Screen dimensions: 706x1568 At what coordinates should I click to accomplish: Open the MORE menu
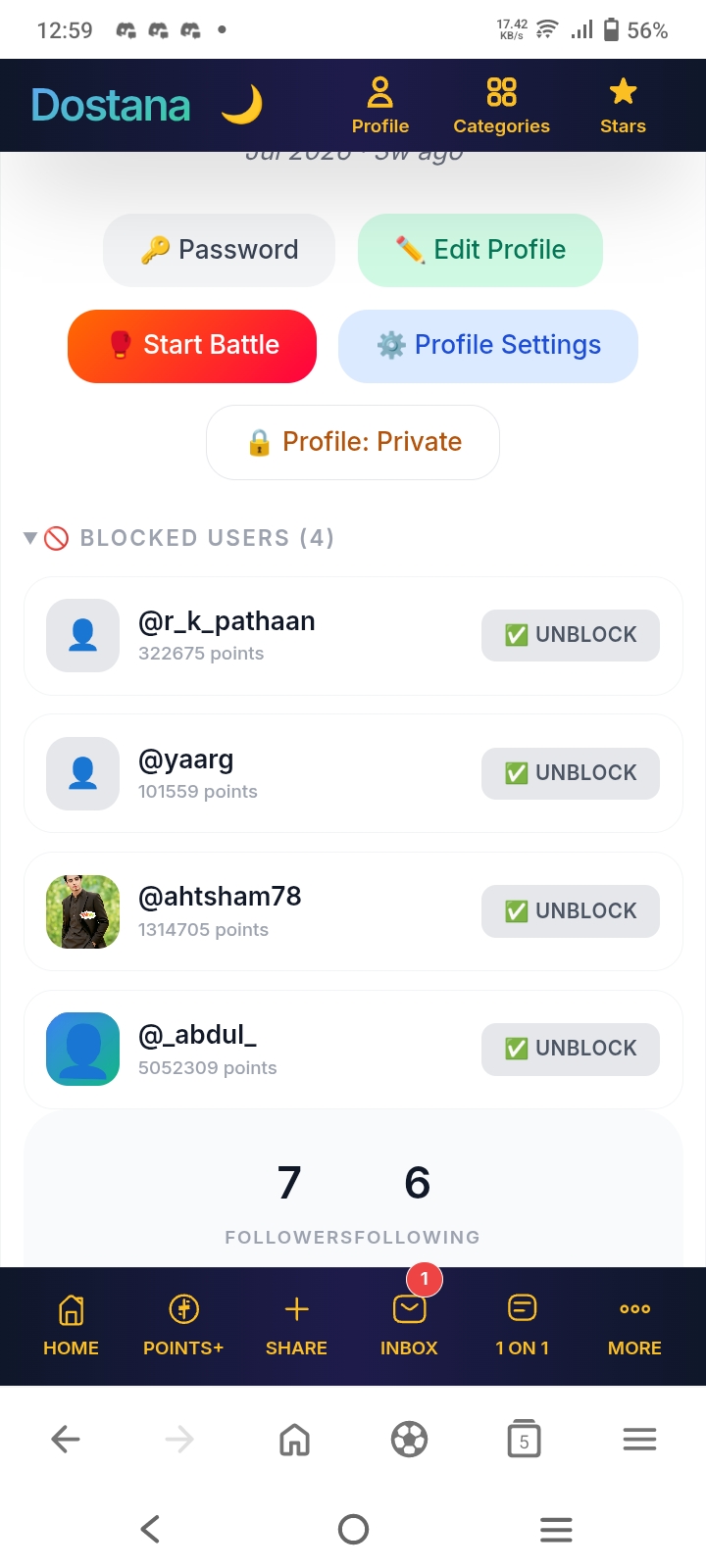634,1326
